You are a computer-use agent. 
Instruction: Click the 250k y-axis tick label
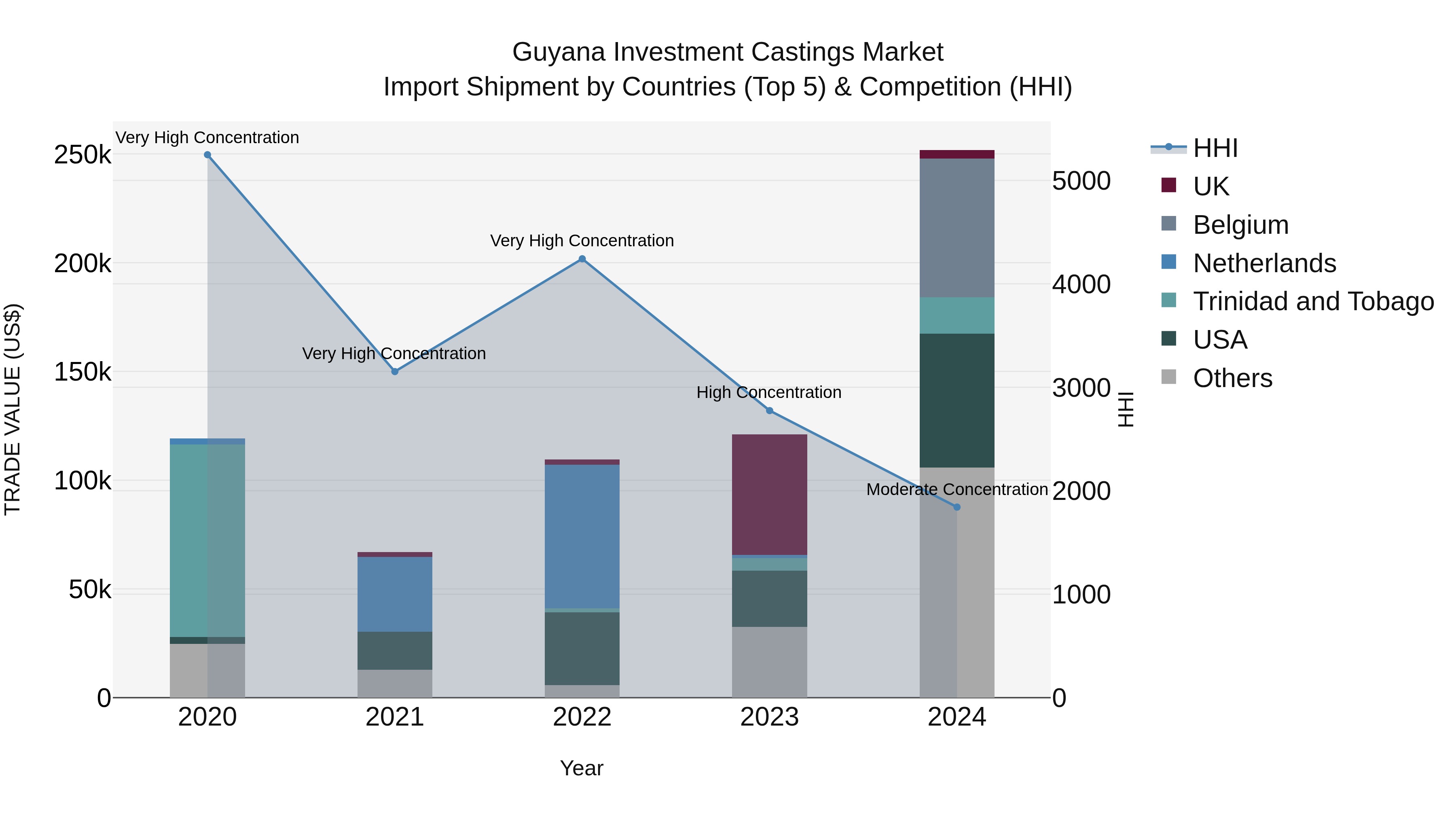83,155
